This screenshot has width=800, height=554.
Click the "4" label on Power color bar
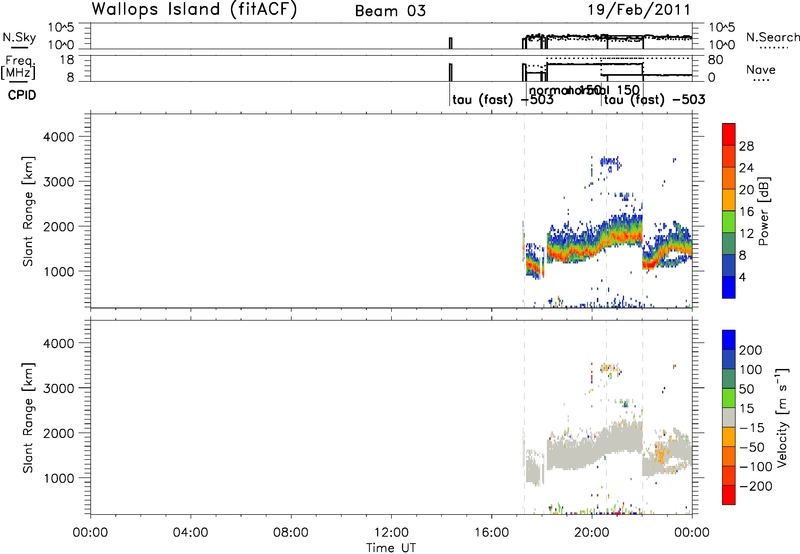coord(742,277)
